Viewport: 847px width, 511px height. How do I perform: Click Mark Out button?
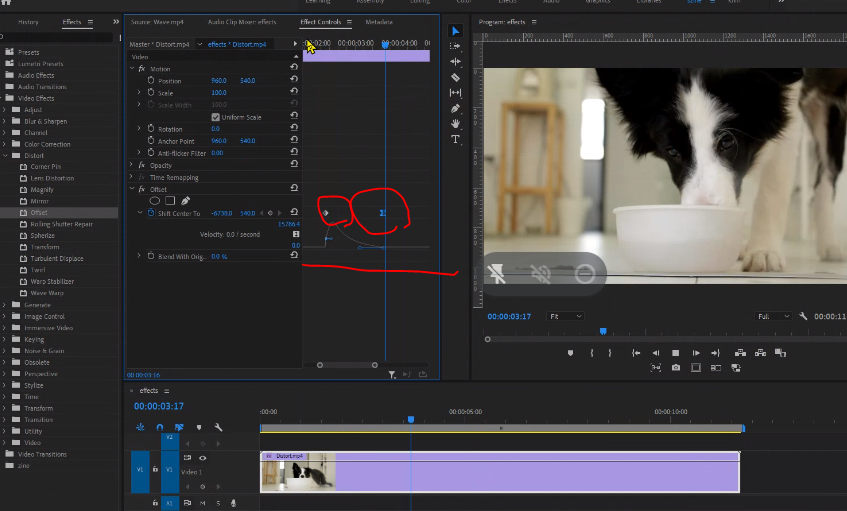[610, 353]
